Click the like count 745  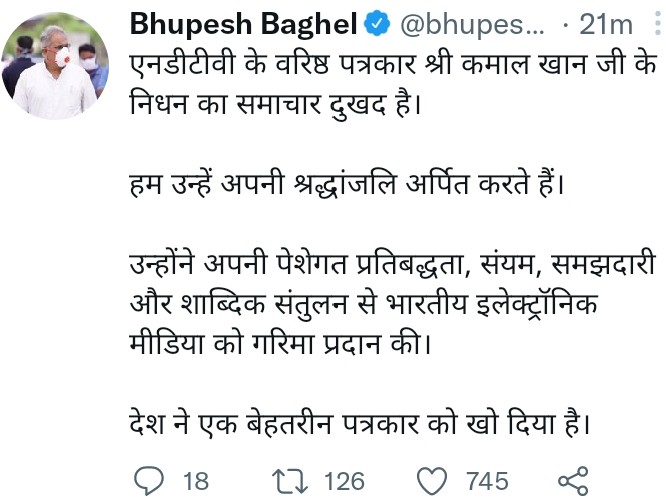click(486, 481)
